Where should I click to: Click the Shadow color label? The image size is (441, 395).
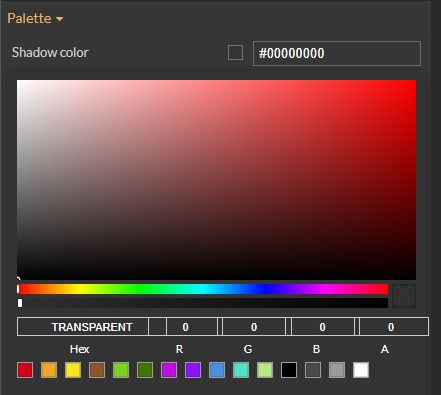click(x=50, y=53)
